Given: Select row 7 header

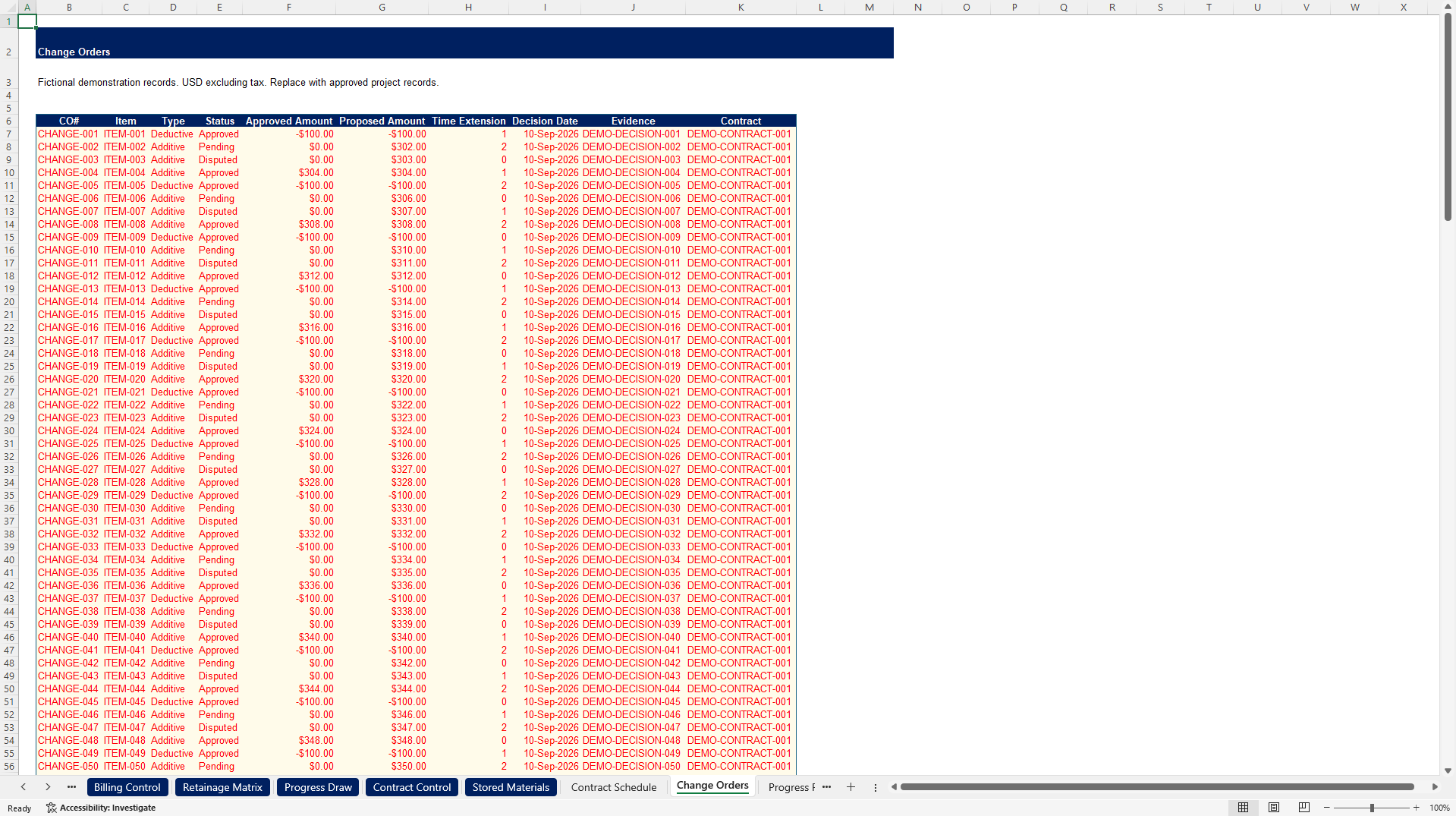Looking at the screenshot, I should tap(9, 134).
